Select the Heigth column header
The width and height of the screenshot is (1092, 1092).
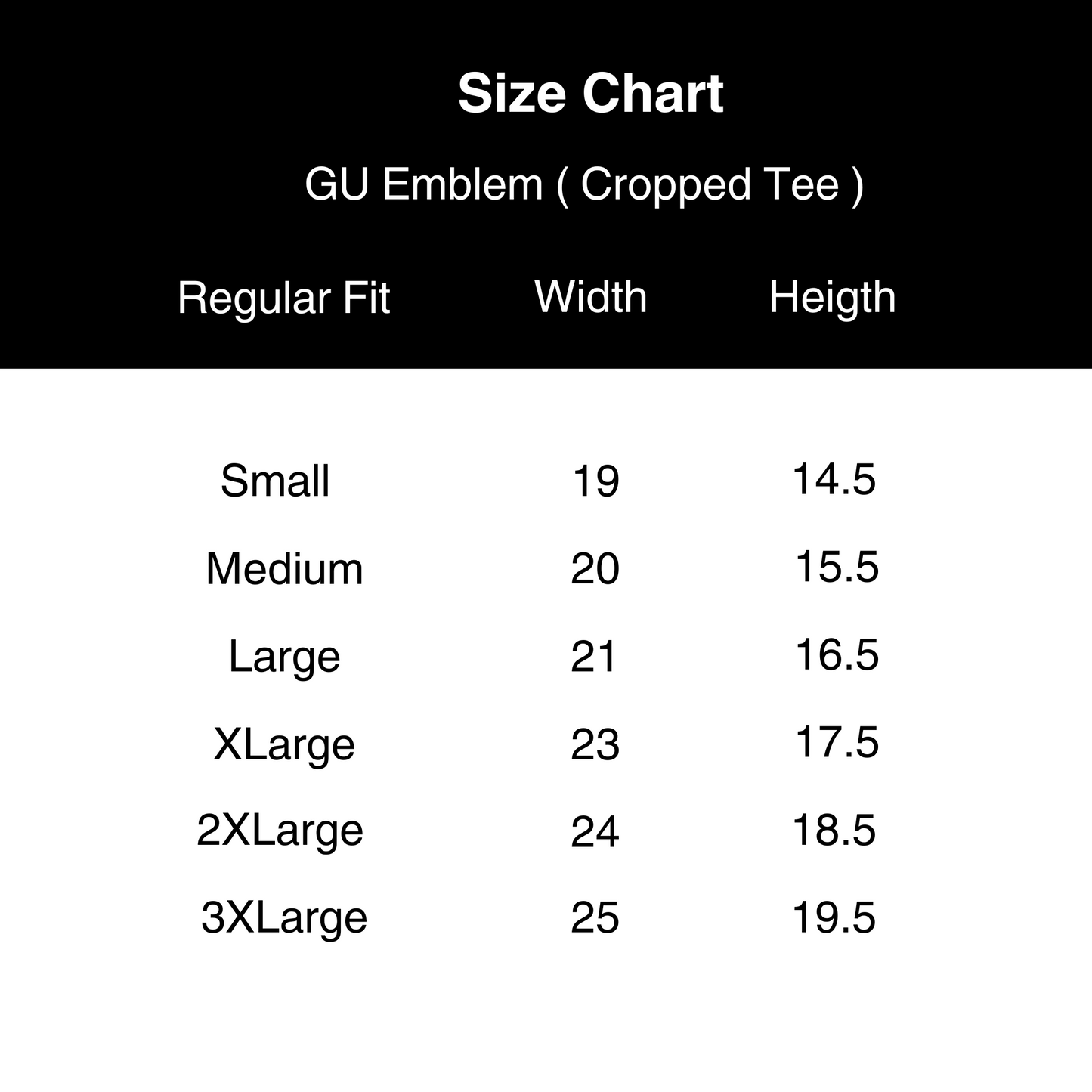point(832,297)
